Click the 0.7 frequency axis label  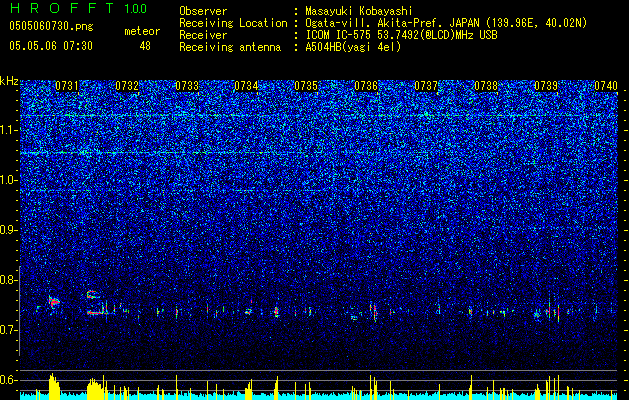pyautogui.click(x=9, y=330)
